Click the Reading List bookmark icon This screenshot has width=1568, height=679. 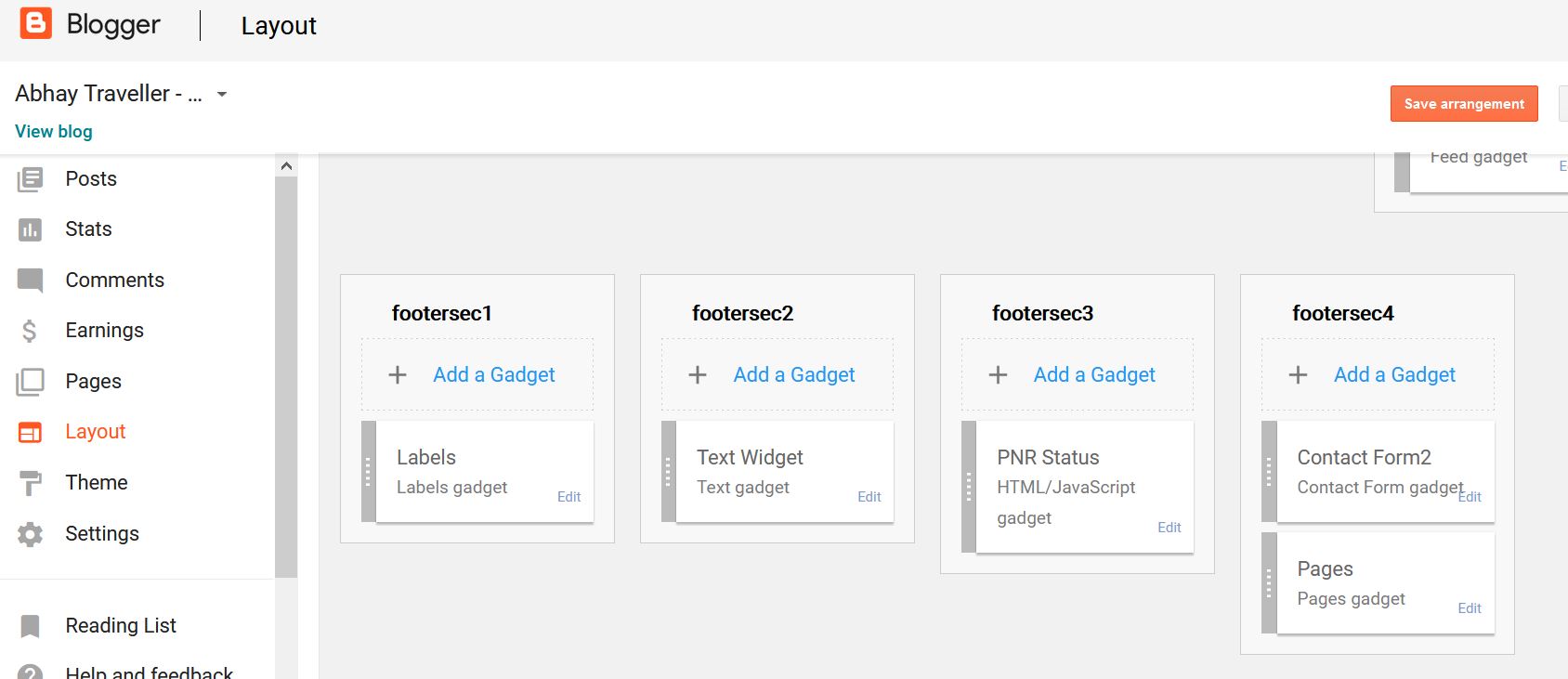[30, 626]
